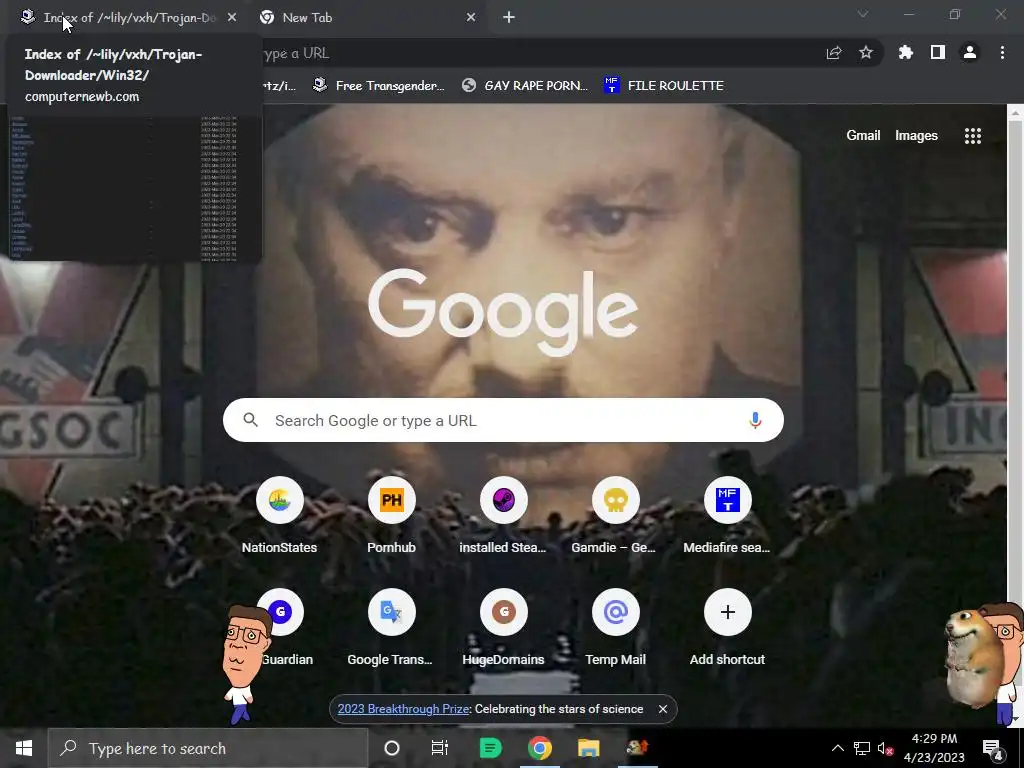Start voice search with microphone icon
The image size is (1024, 768).
click(x=755, y=421)
